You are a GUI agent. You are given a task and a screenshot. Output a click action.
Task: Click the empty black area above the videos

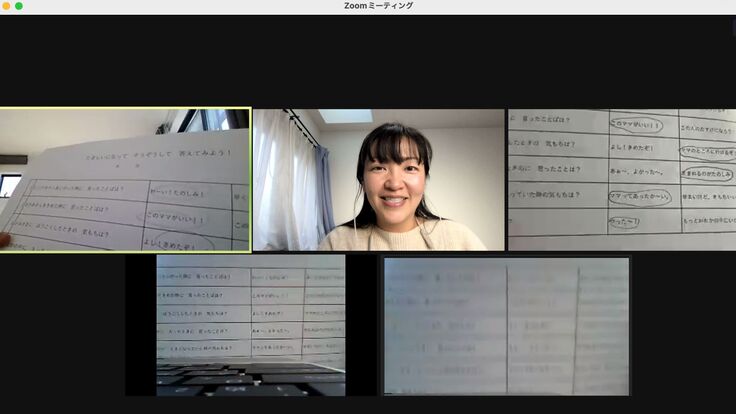(x=368, y=60)
